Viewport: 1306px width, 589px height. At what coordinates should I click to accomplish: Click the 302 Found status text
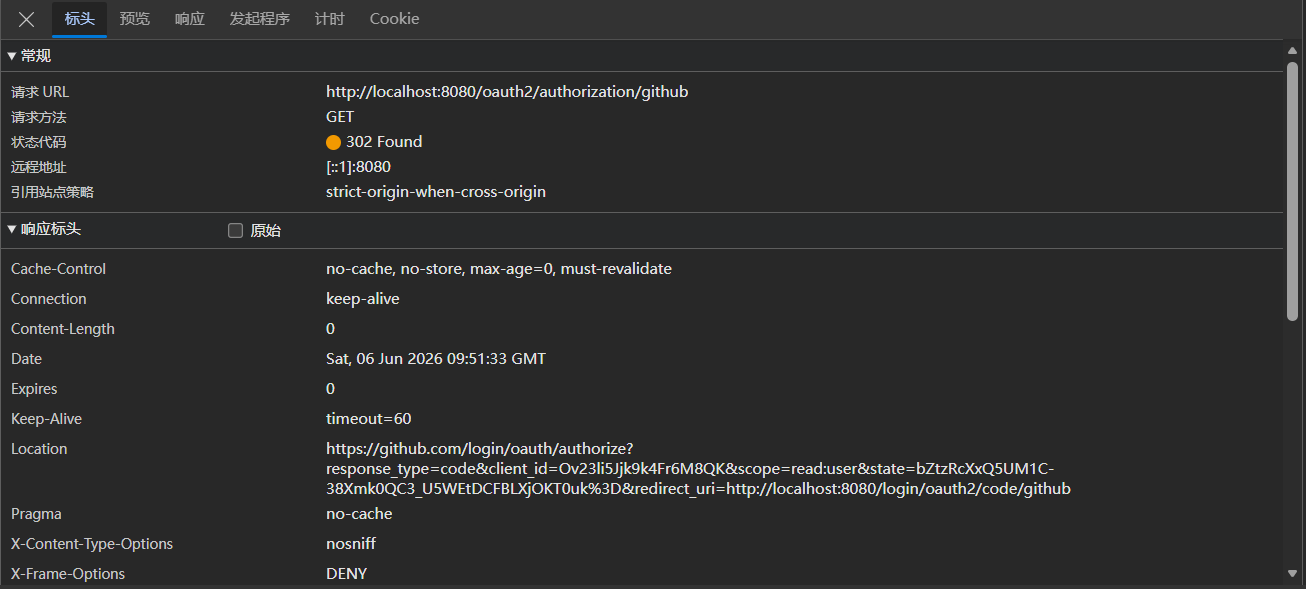pos(384,142)
